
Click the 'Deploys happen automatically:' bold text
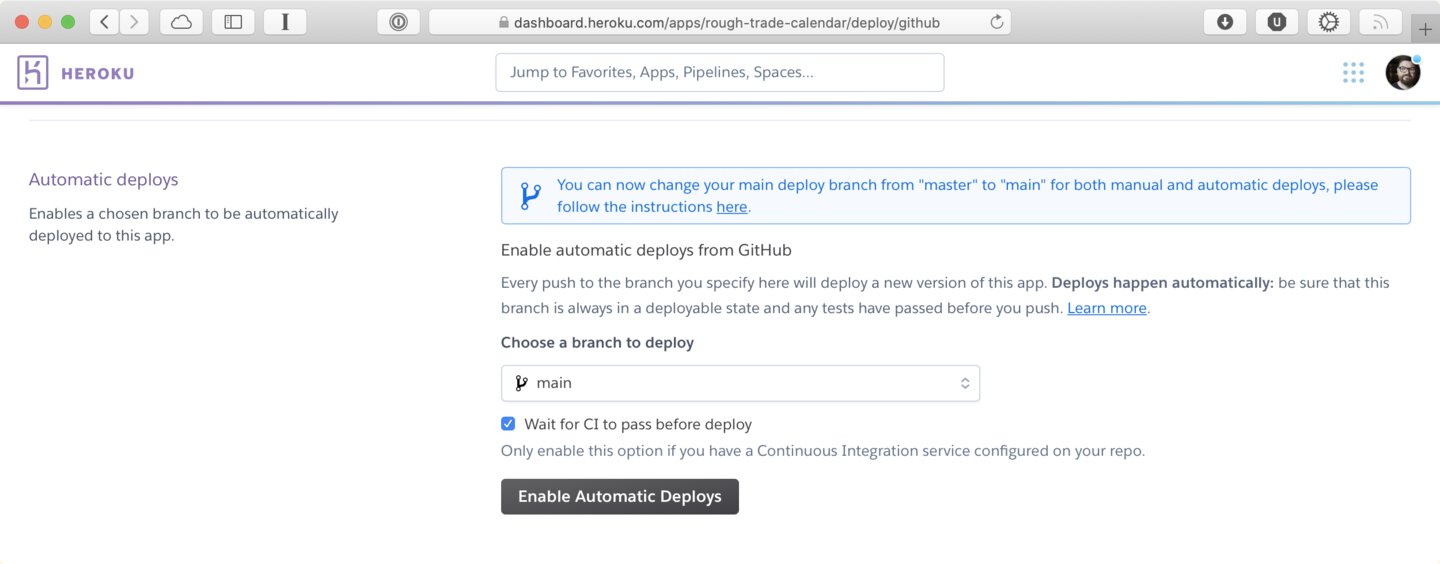pos(1163,283)
